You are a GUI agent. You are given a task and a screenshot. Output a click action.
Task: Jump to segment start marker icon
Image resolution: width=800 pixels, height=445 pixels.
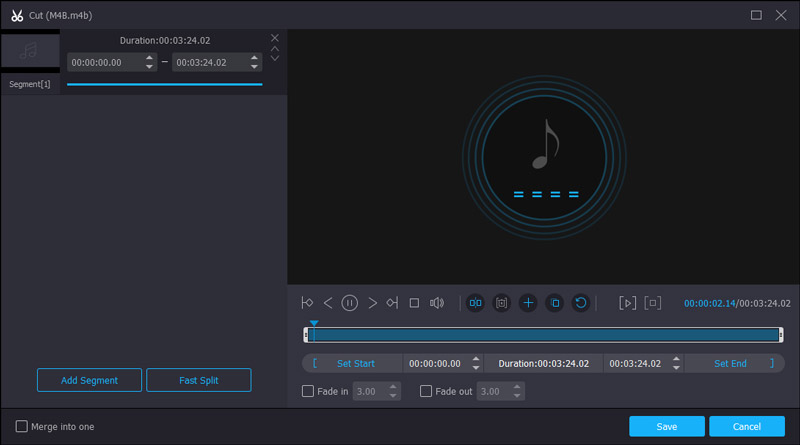pyautogui.click(x=307, y=302)
